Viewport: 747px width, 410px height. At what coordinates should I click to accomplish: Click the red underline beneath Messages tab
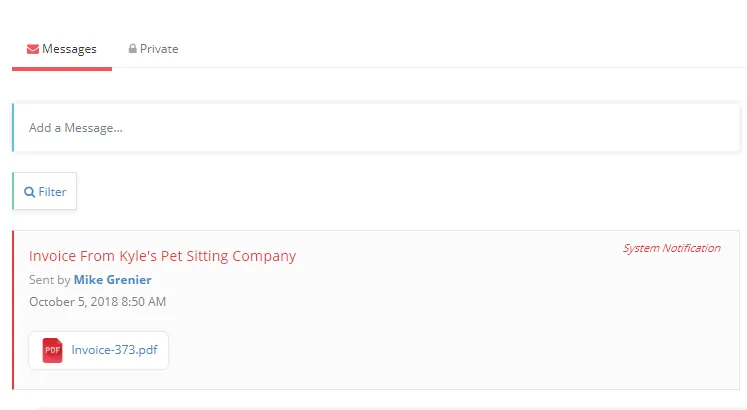click(x=62, y=69)
